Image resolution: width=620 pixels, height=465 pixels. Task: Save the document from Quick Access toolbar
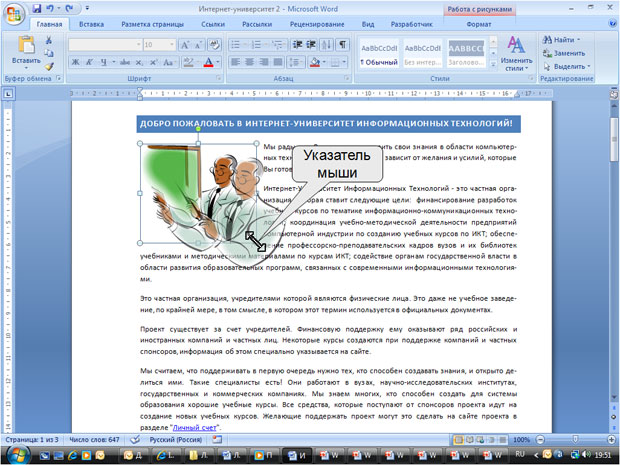[36, 9]
